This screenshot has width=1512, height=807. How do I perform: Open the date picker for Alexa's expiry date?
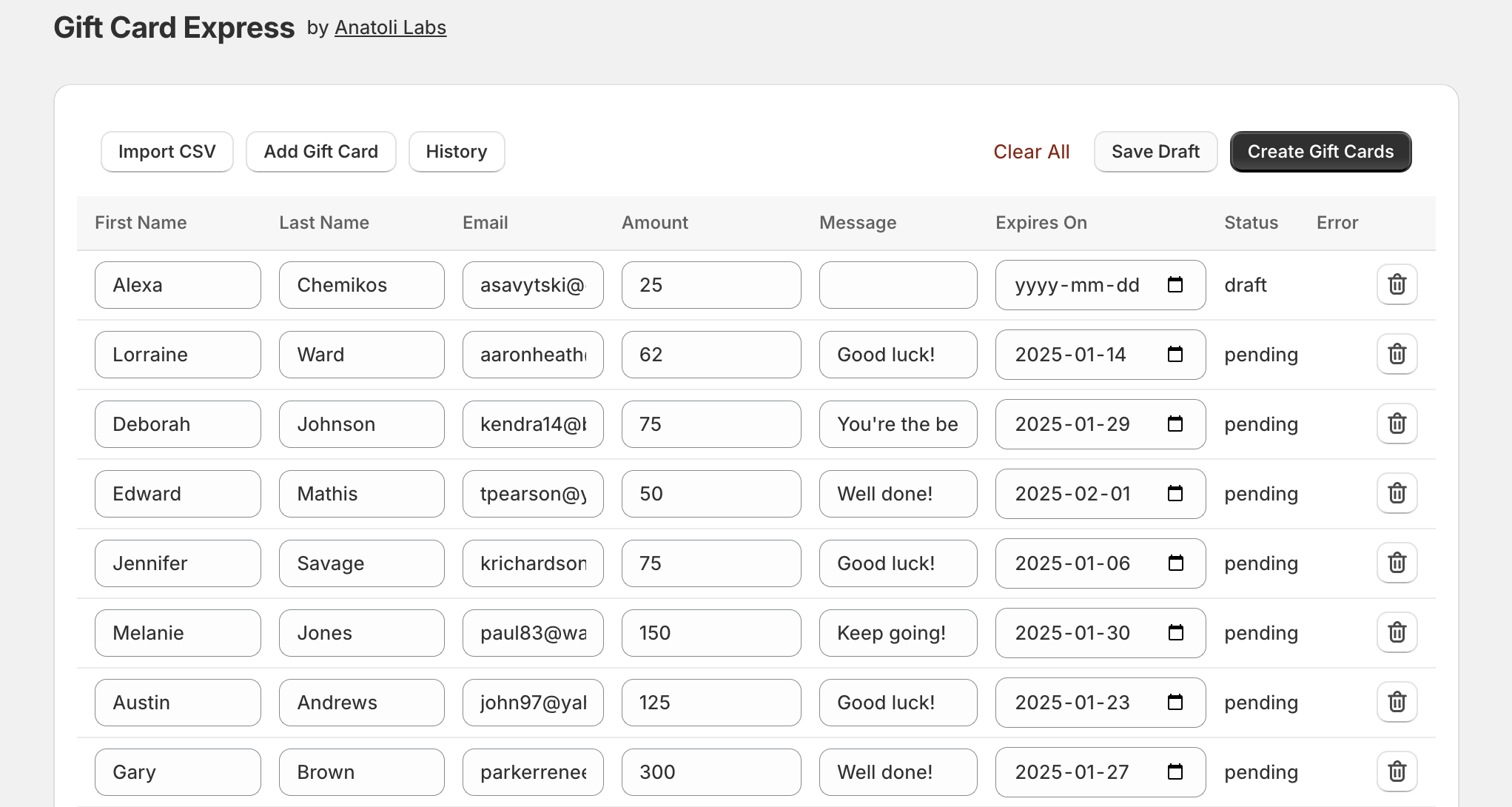point(1177,285)
